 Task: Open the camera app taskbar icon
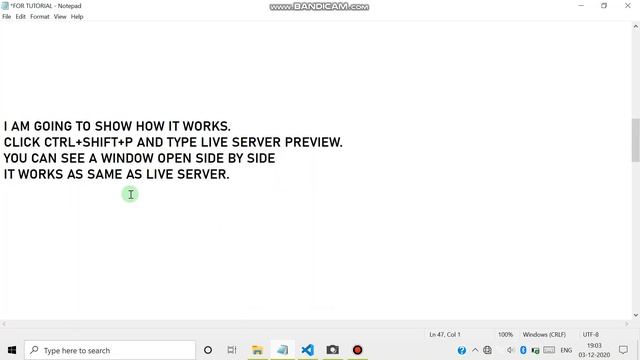333,350
